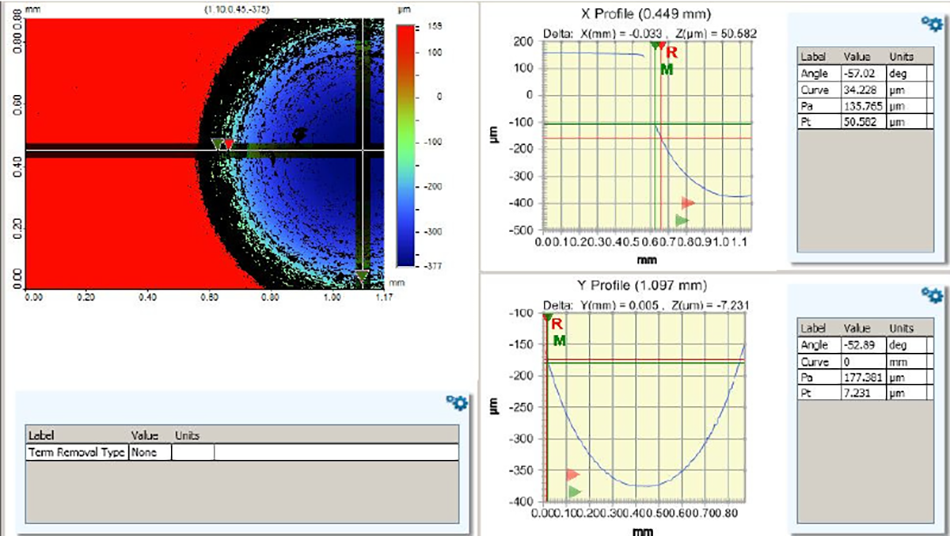Click green right-pointing arrow in Y Profile plot
Image resolution: width=950 pixels, height=536 pixels.
(x=574, y=491)
